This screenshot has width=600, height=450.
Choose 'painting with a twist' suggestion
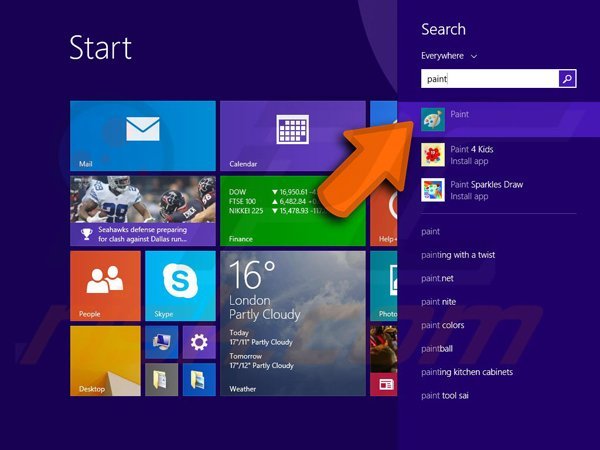pyautogui.click(x=458, y=255)
